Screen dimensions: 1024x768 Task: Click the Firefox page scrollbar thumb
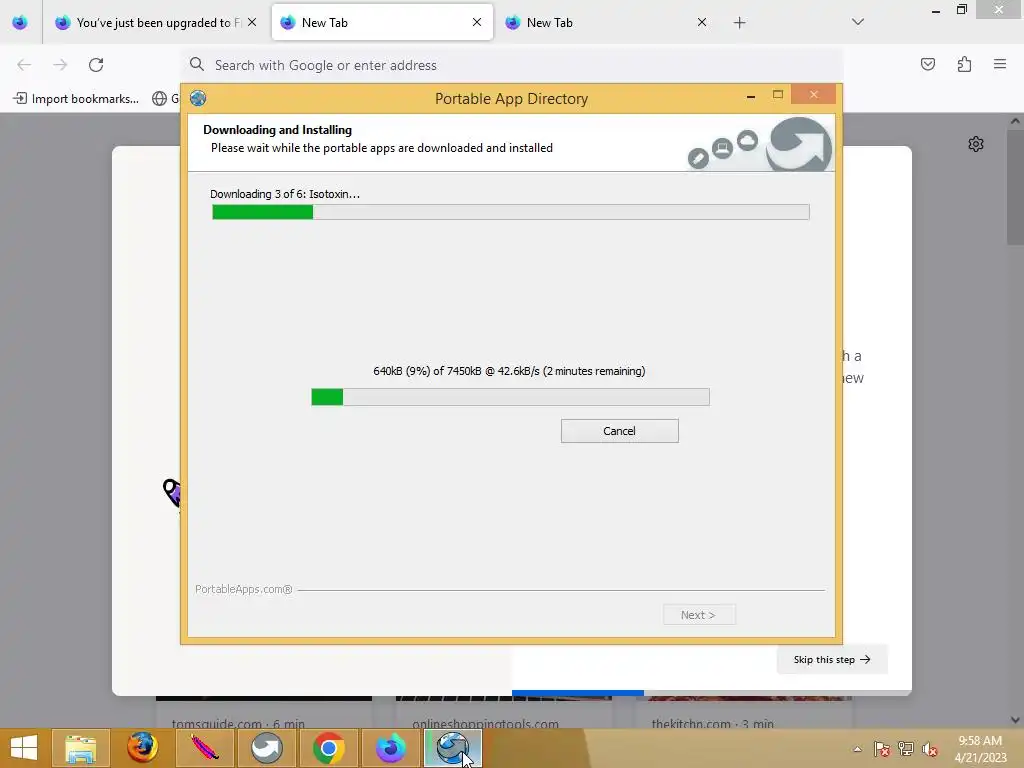[1015, 186]
